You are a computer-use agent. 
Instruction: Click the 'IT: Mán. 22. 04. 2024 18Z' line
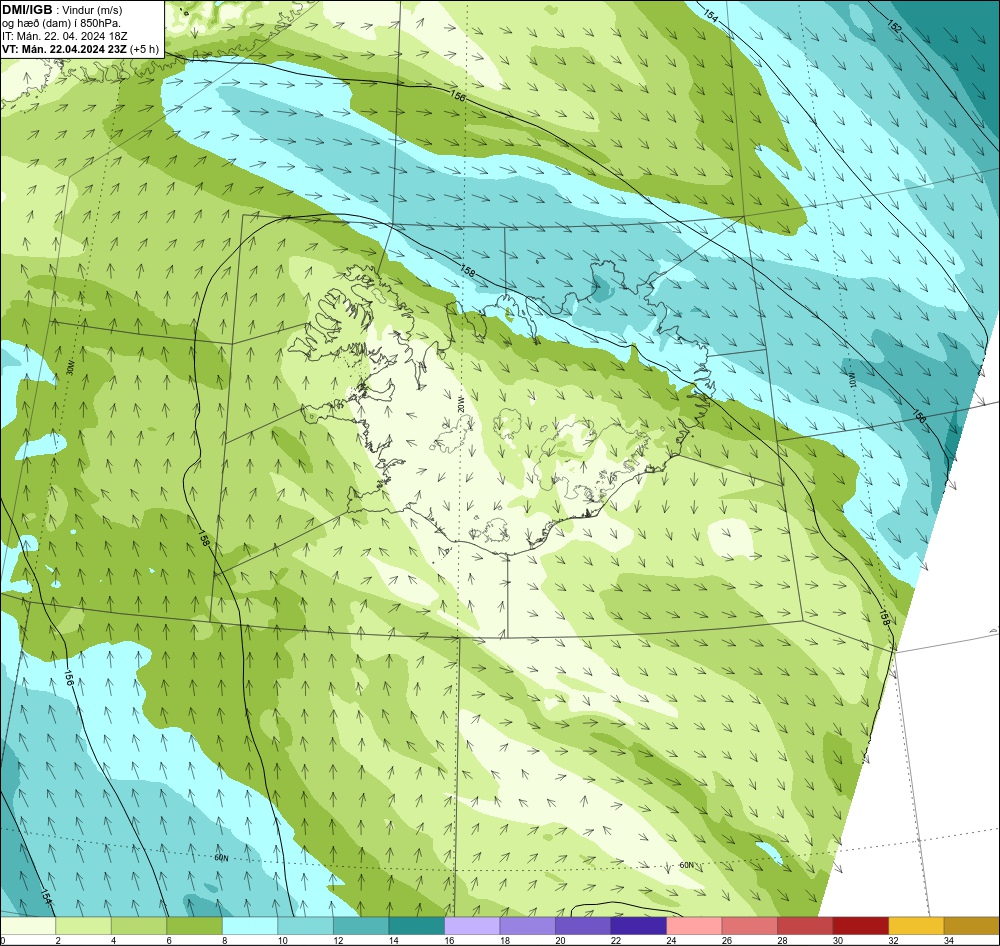point(64,36)
